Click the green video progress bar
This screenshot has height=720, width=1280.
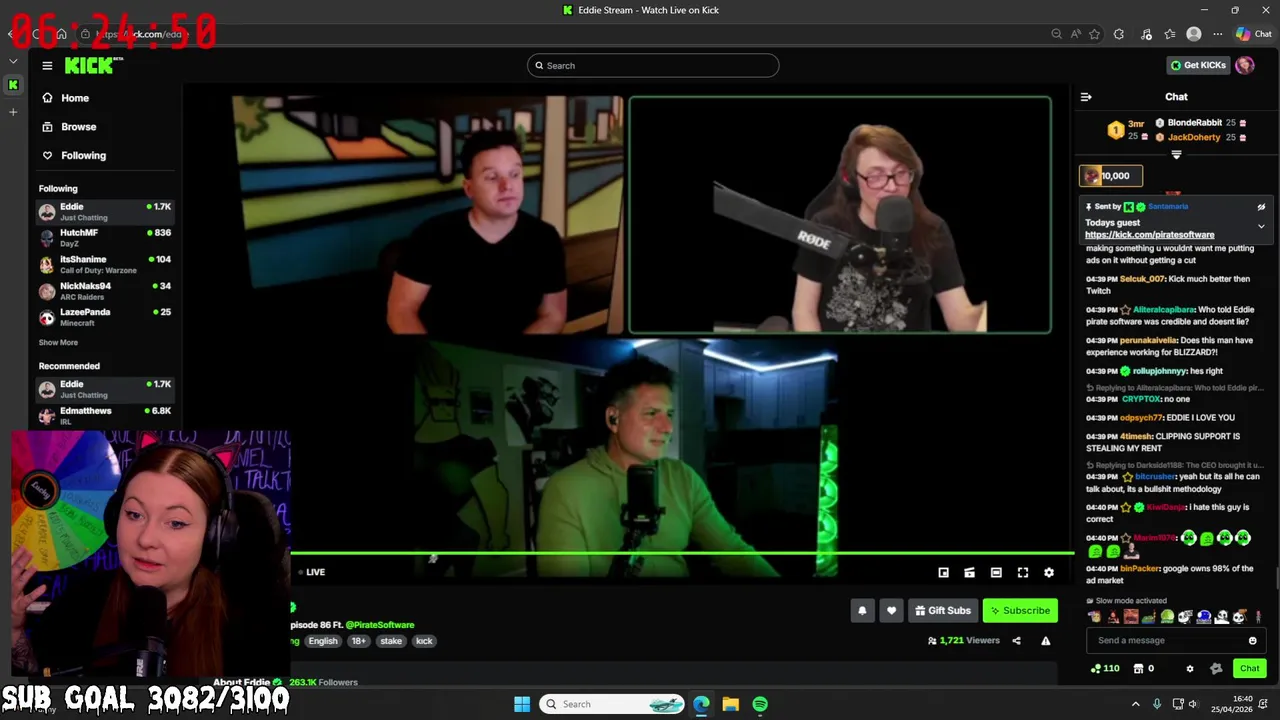(x=682, y=553)
